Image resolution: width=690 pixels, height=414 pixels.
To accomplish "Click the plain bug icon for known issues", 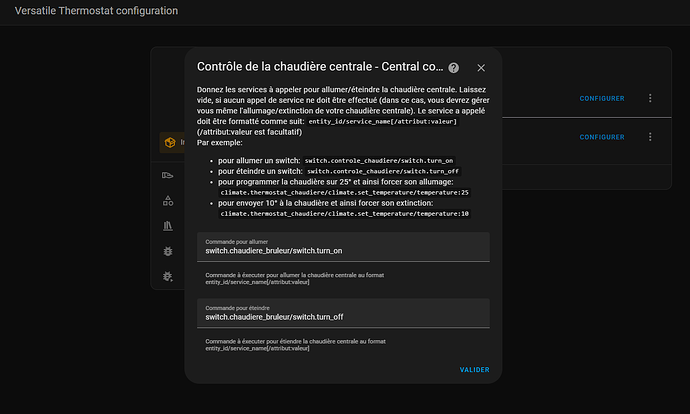I will click(168, 251).
